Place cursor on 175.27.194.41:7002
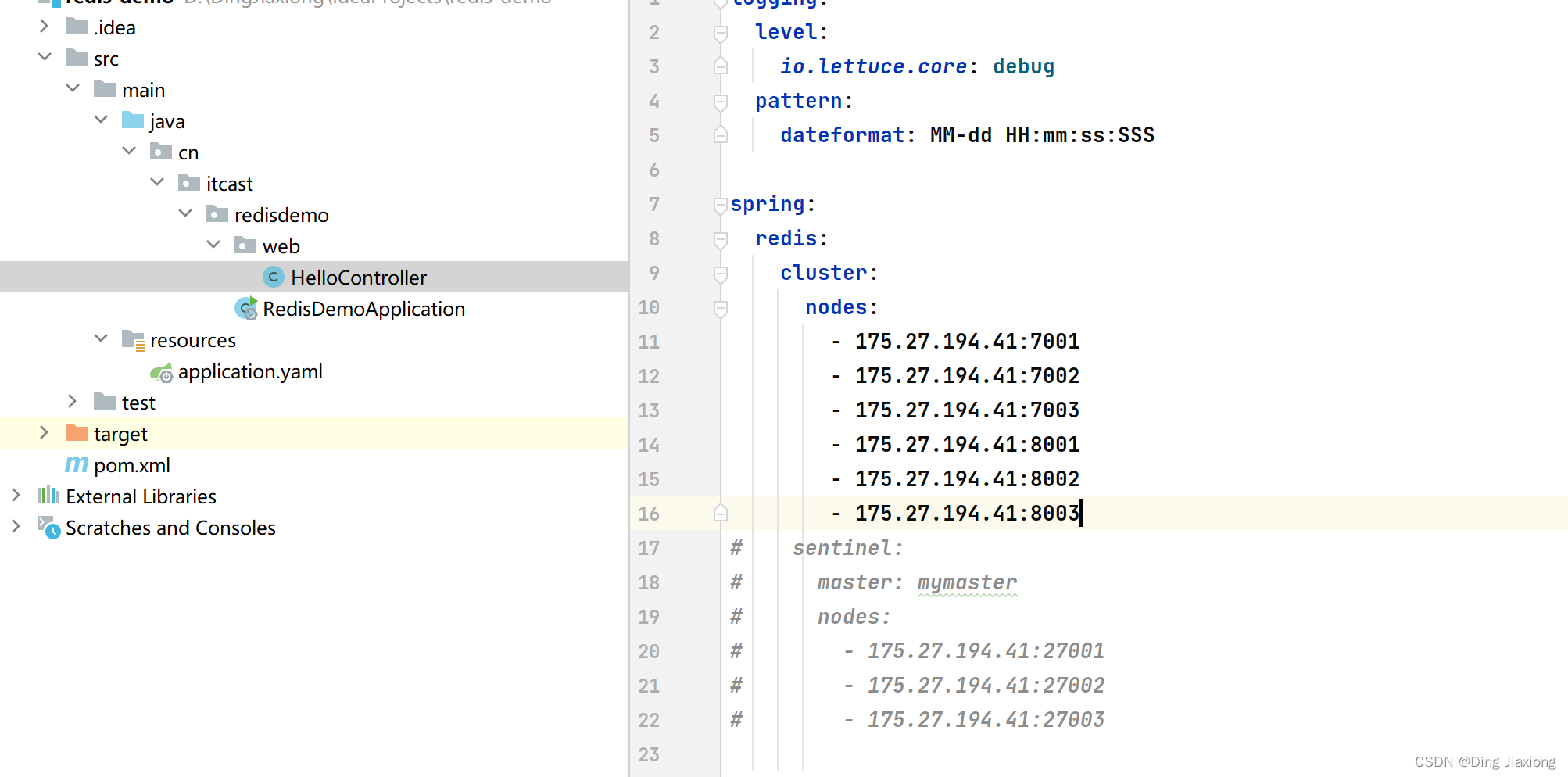Image resolution: width=1568 pixels, height=777 pixels. tap(967, 376)
